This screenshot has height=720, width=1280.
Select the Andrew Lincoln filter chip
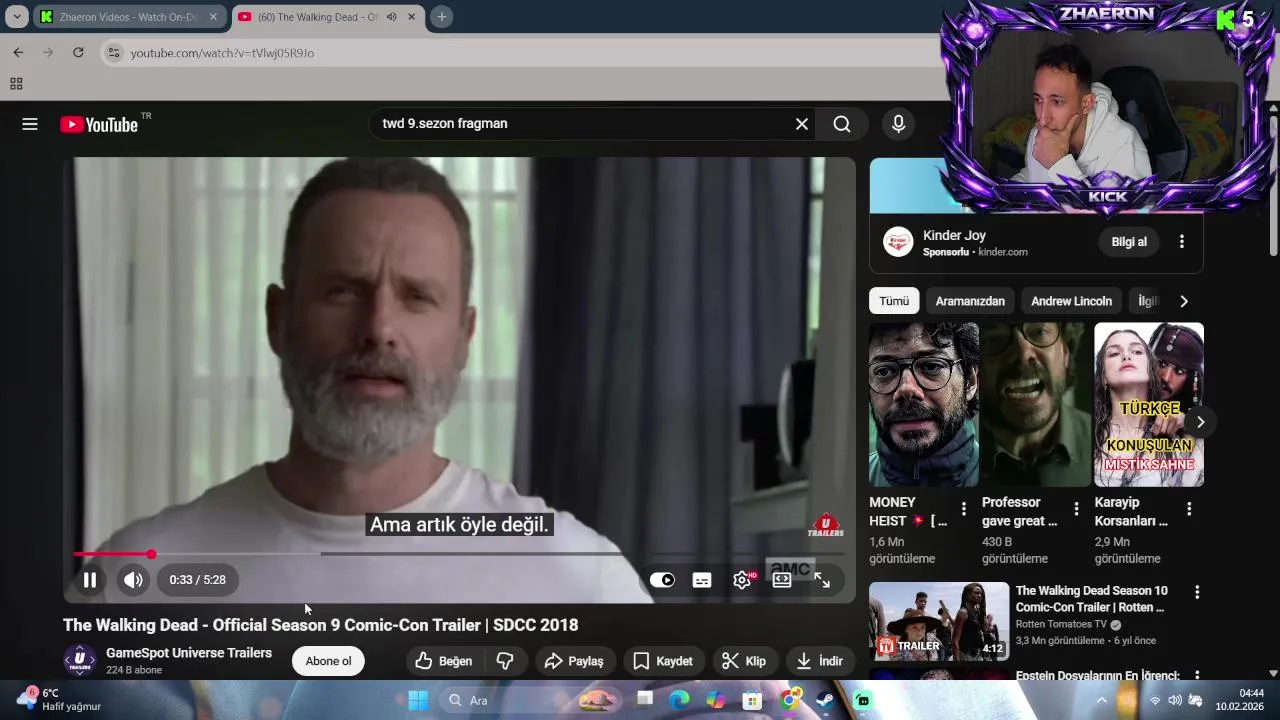click(x=1071, y=301)
